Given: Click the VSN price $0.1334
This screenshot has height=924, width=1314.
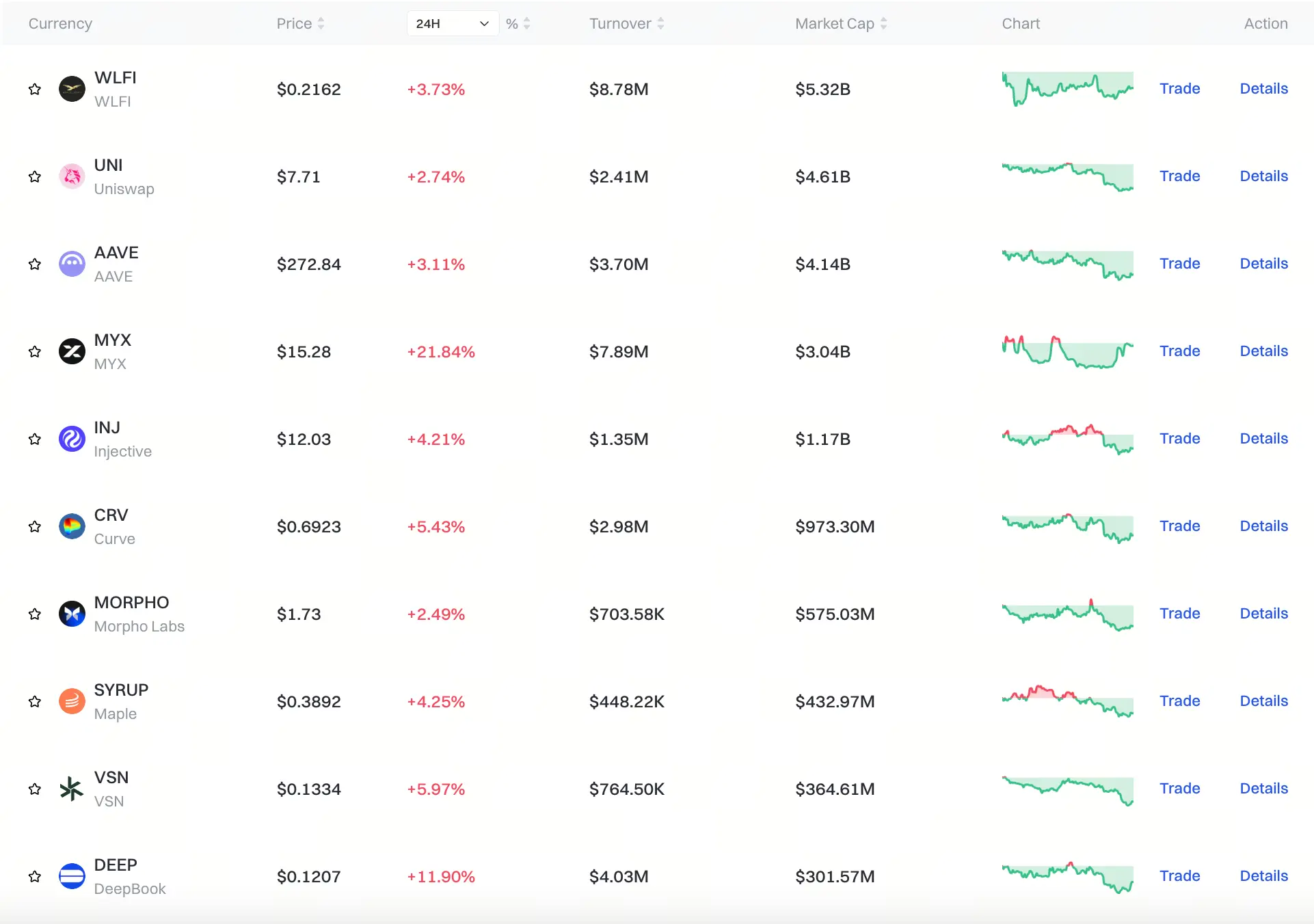Looking at the screenshot, I should click(x=308, y=789).
